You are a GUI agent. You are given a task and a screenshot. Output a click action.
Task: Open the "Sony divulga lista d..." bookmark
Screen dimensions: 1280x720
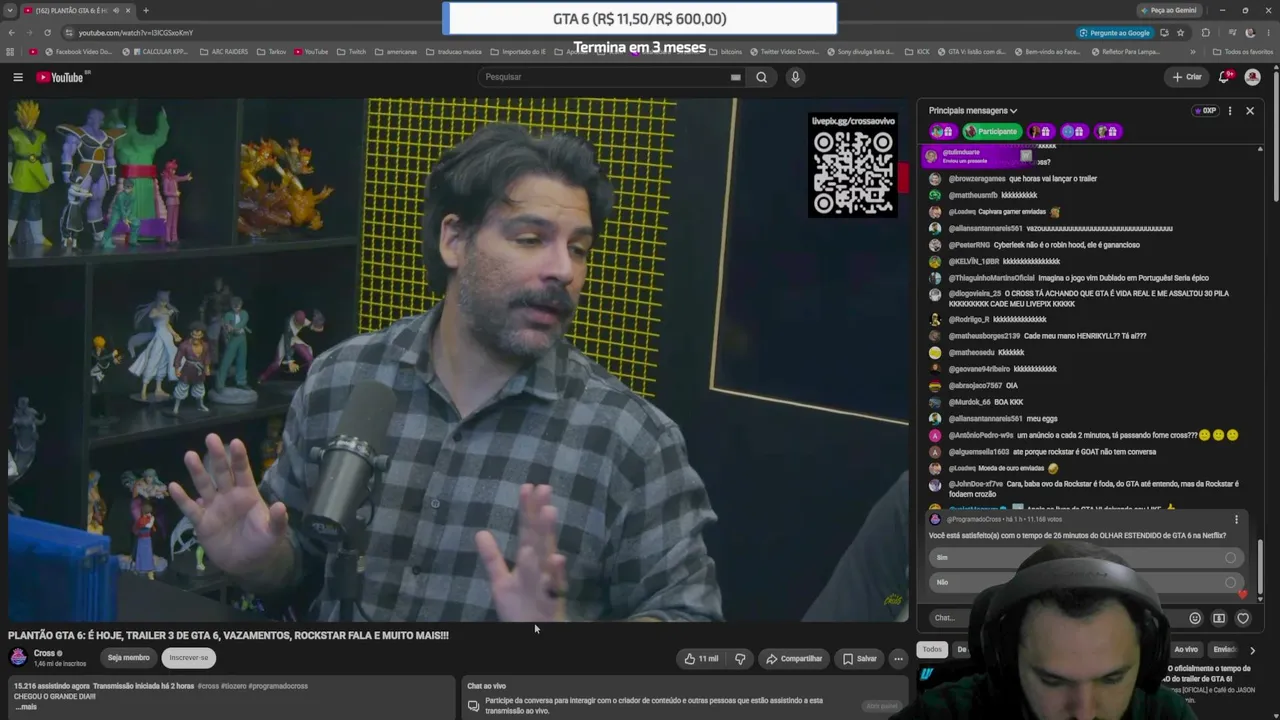(x=861, y=52)
